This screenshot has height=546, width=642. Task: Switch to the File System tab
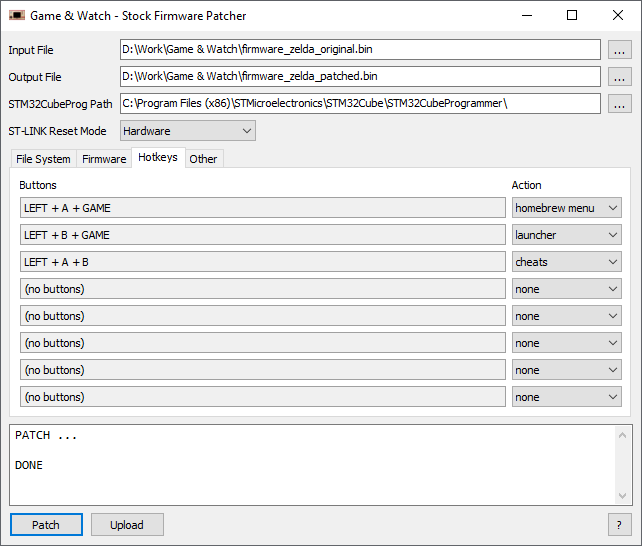pos(43,159)
